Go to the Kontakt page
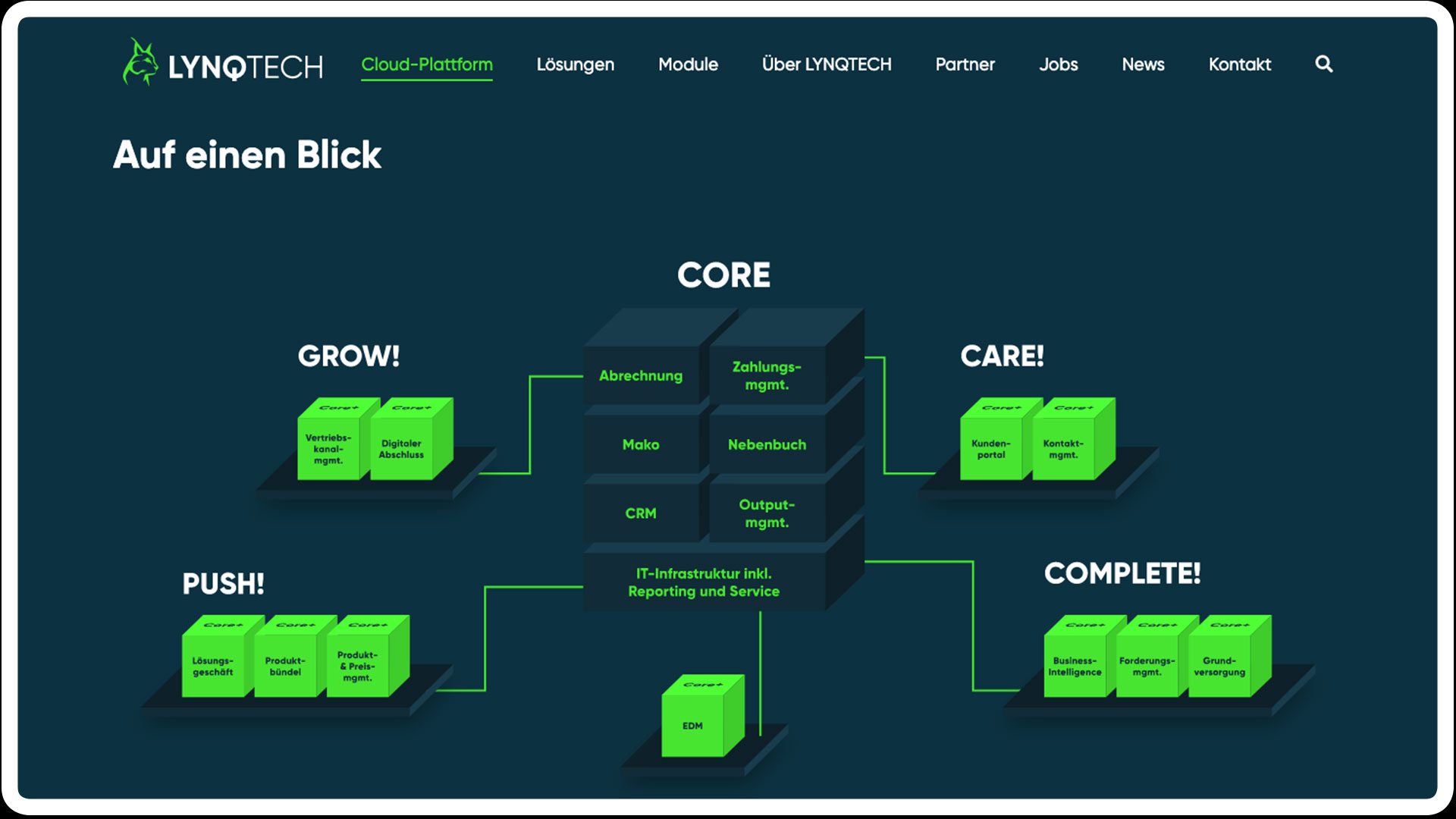1456x819 pixels. pos(1240,64)
